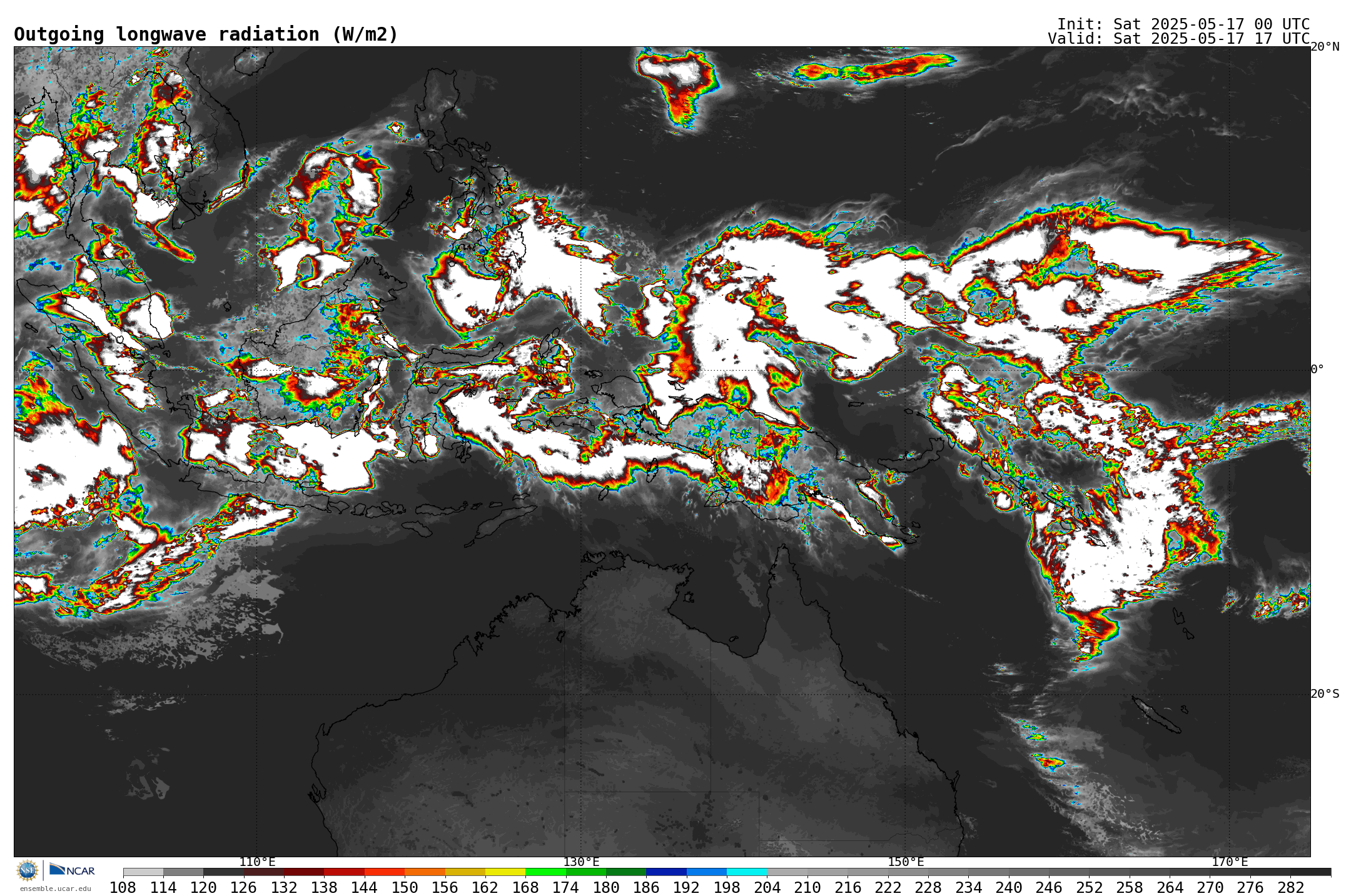Pick the gold 156–162 colorbar swatch
The width and height of the screenshot is (1351, 896).
click(465, 872)
